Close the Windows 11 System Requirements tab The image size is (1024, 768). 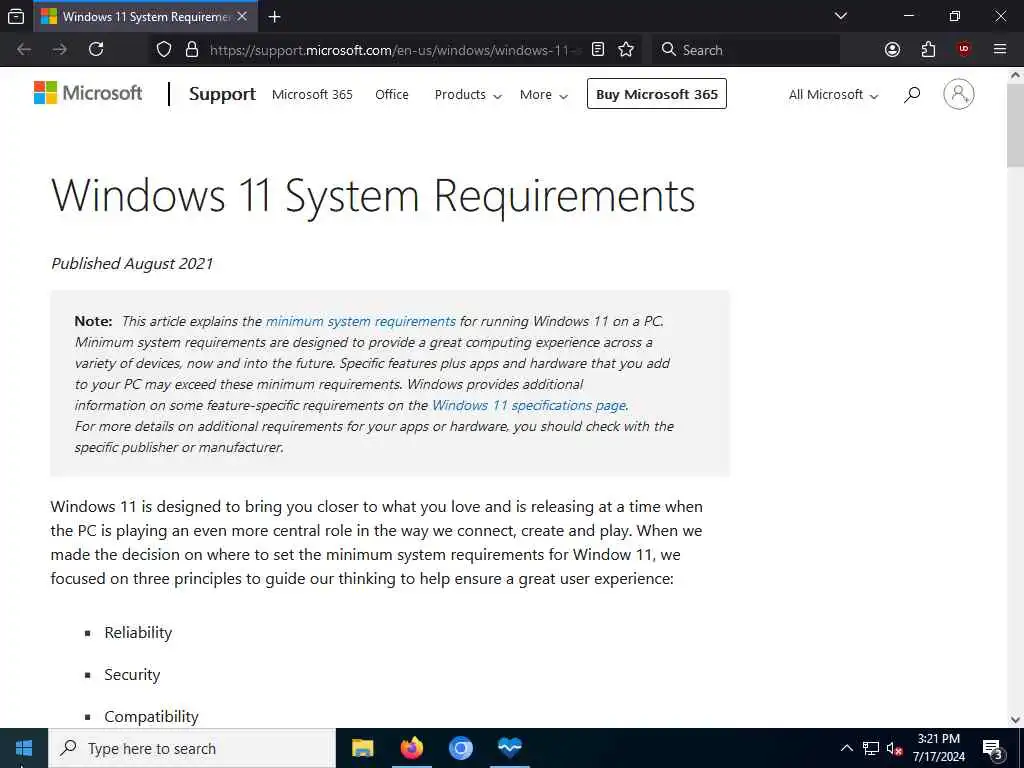pos(242,16)
